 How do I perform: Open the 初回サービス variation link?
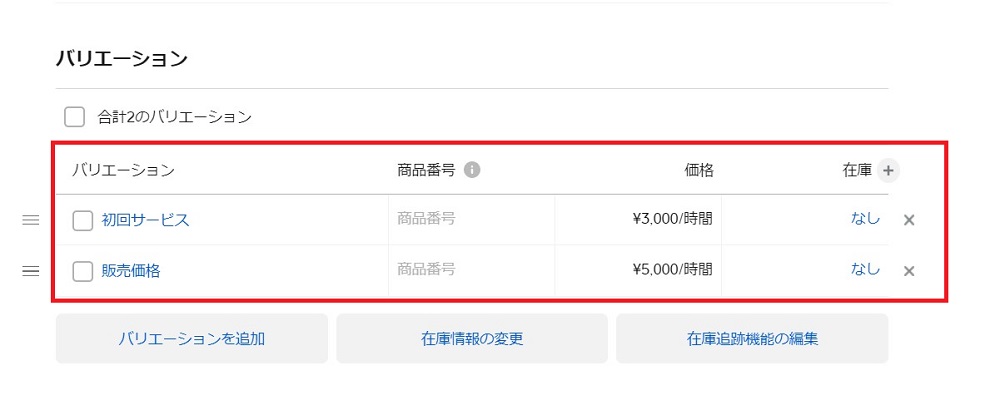tap(145, 220)
